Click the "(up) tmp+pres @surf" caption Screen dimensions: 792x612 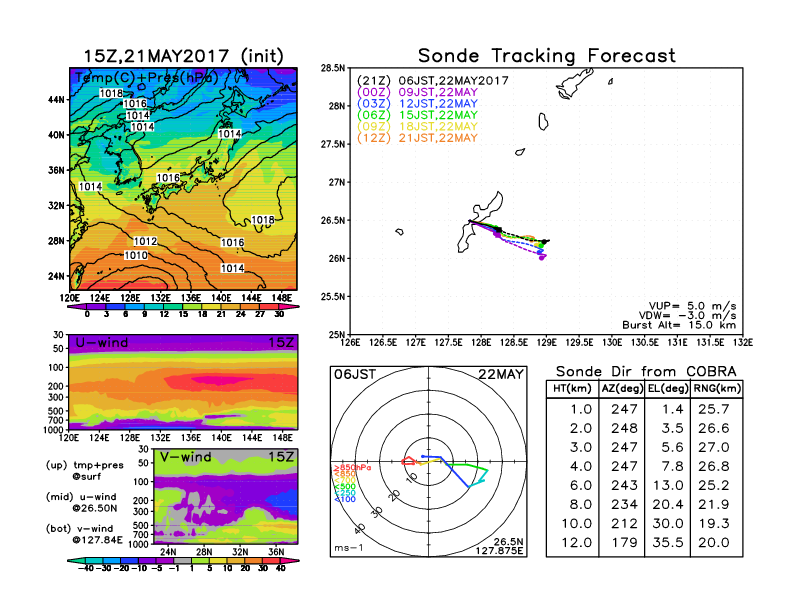(x=84, y=471)
